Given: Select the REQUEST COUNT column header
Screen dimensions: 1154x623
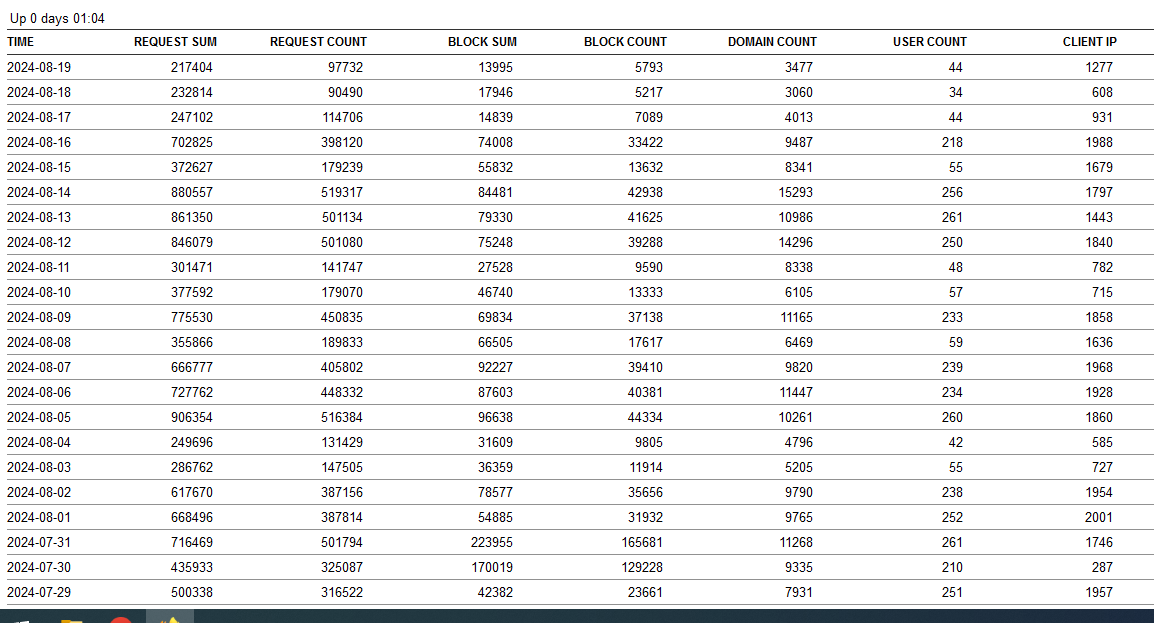Looking at the screenshot, I should tap(318, 42).
